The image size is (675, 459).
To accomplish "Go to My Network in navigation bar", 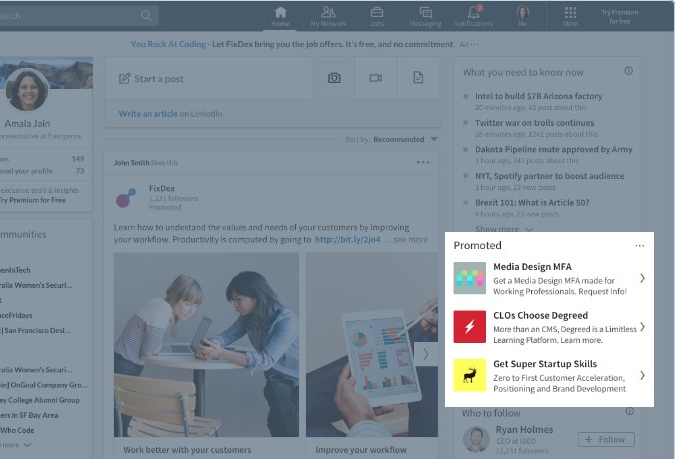I will (x=328, y=16).
